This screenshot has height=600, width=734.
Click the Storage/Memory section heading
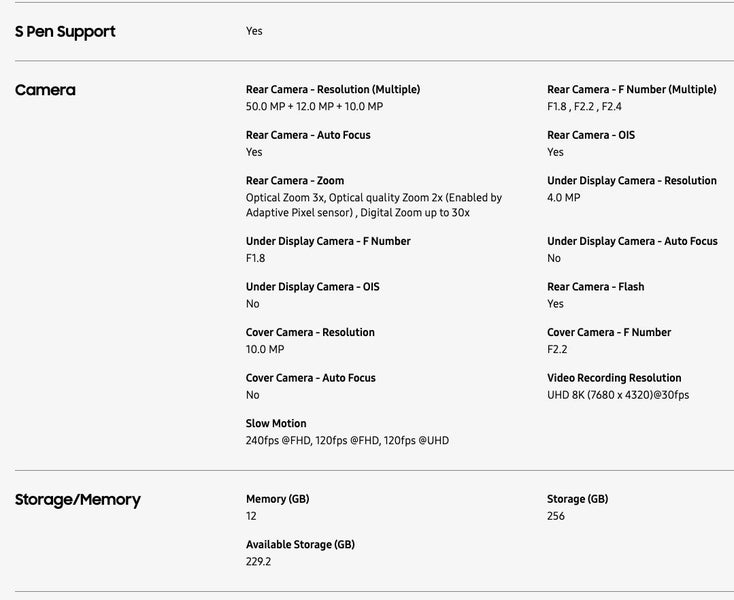point(77,500)
